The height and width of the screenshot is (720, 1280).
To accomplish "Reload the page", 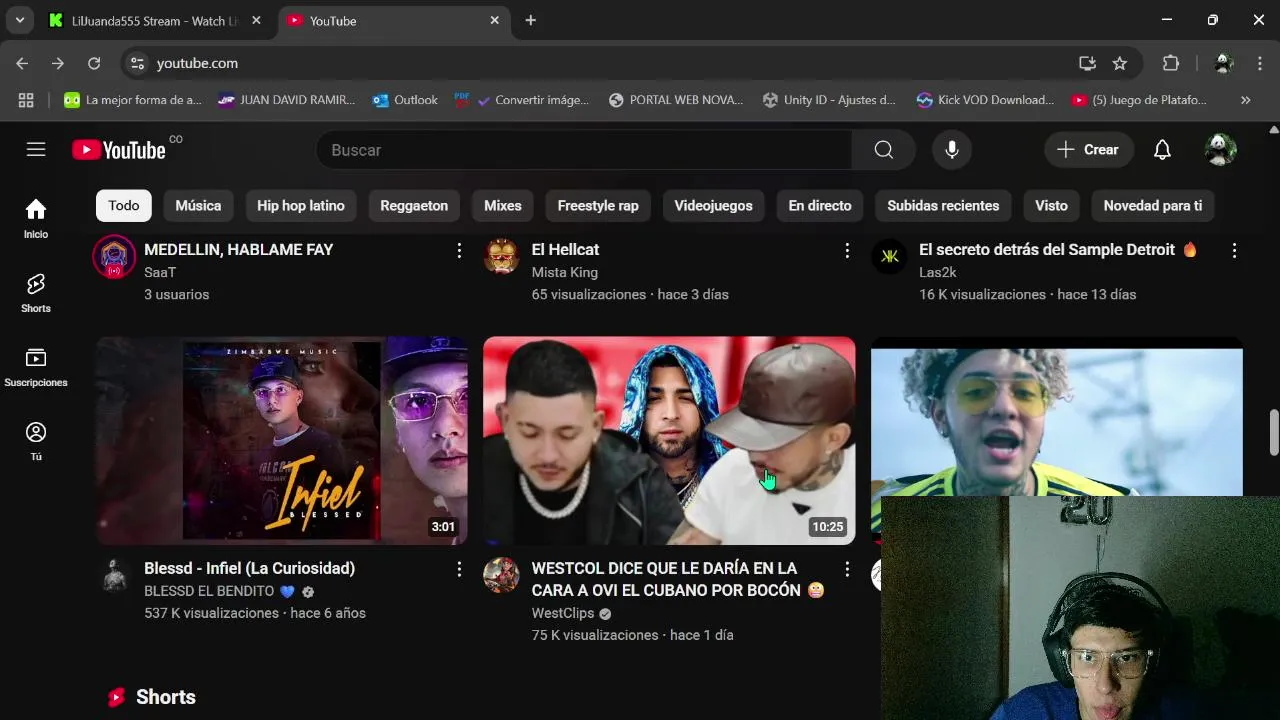I will pos(94,63).
